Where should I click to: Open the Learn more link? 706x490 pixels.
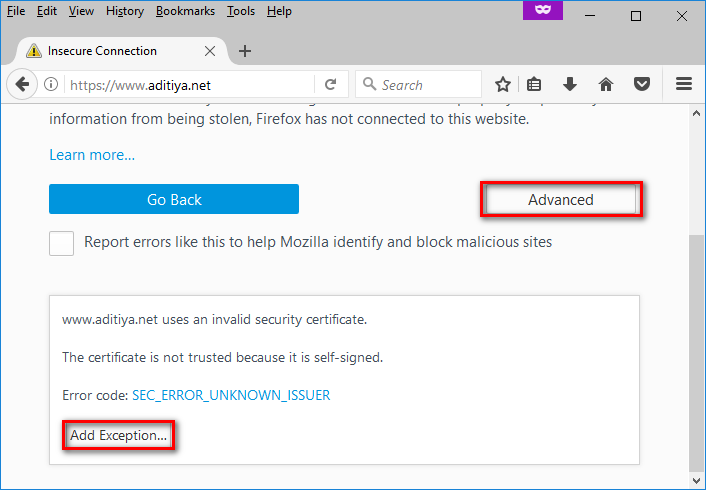92,155
